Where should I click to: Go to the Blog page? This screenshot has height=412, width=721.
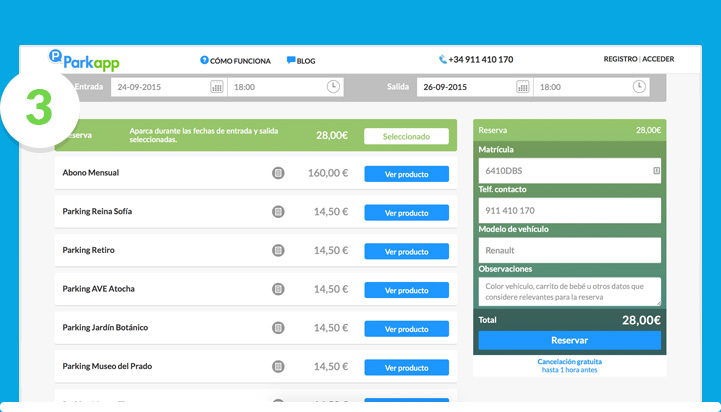click(301, 60)
